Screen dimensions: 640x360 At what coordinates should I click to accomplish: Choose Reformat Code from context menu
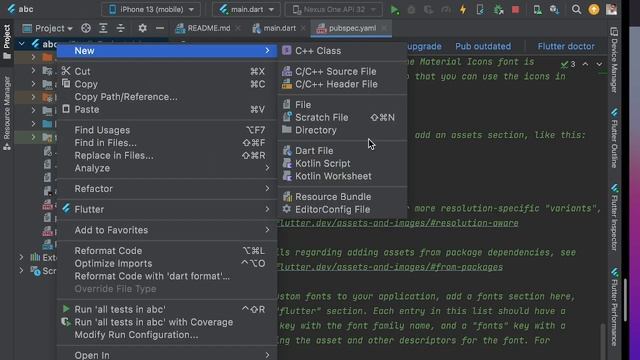[x=167, y=251]
